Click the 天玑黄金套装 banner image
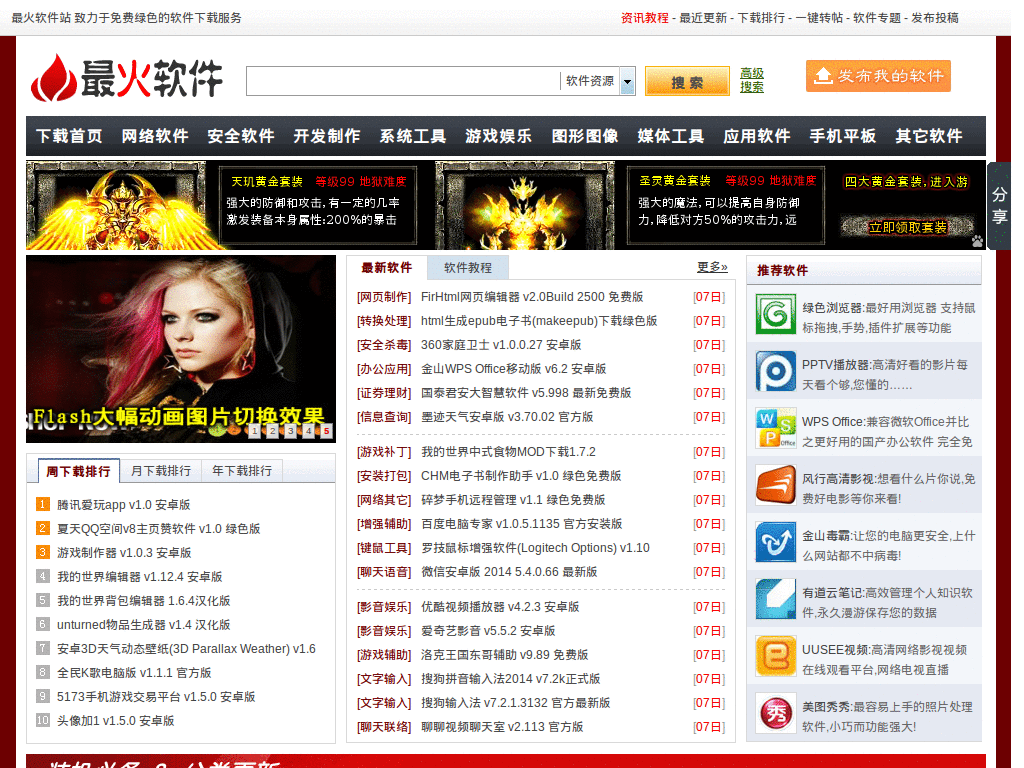This screenshot has width=1024, height=768. click(x=116, y=205)
